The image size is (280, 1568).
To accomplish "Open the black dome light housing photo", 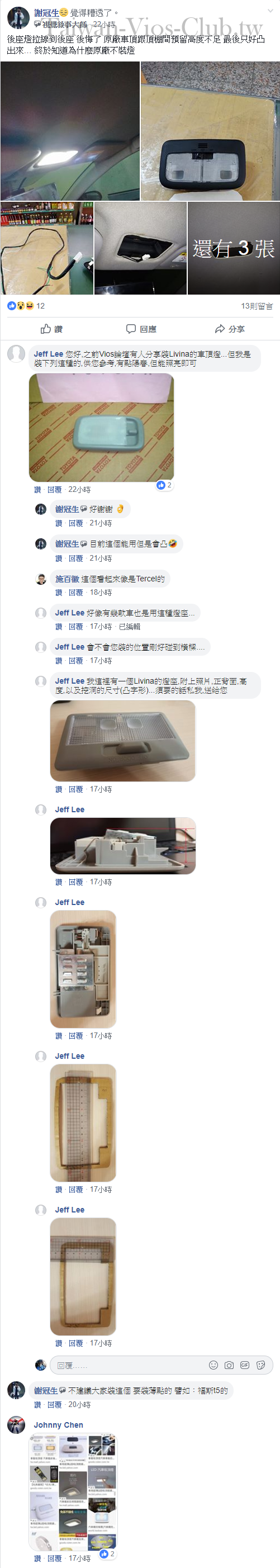I will (x=210, y=131).
